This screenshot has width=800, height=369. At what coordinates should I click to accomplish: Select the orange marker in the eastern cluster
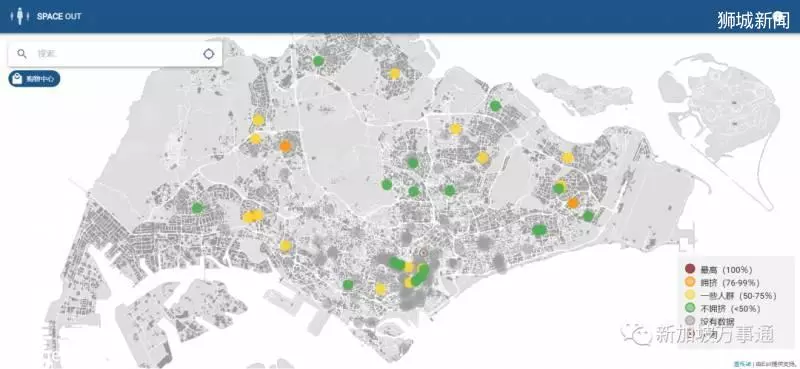coord(573,203)
